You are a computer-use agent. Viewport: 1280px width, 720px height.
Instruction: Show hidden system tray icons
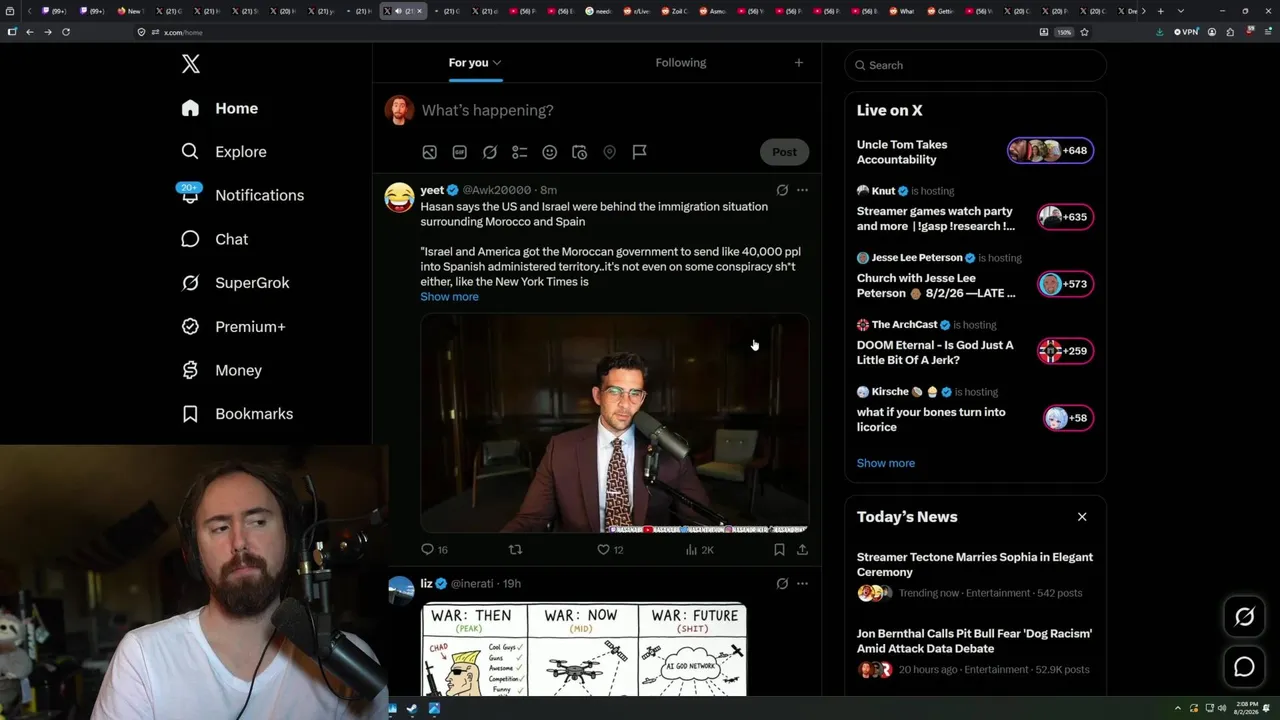1178,709
